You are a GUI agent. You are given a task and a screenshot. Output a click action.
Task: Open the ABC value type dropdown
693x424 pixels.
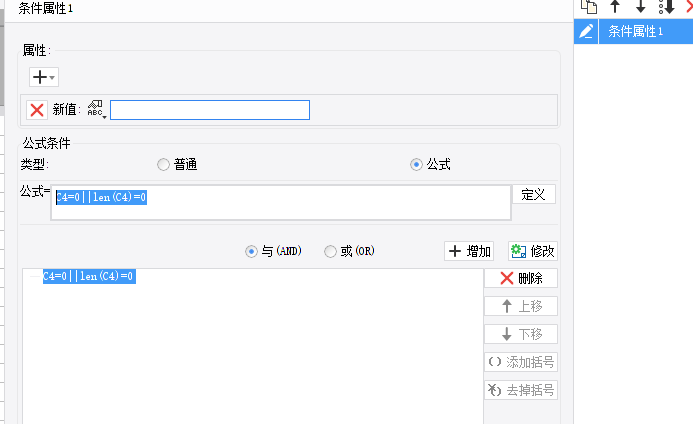(x=96, y=109)
